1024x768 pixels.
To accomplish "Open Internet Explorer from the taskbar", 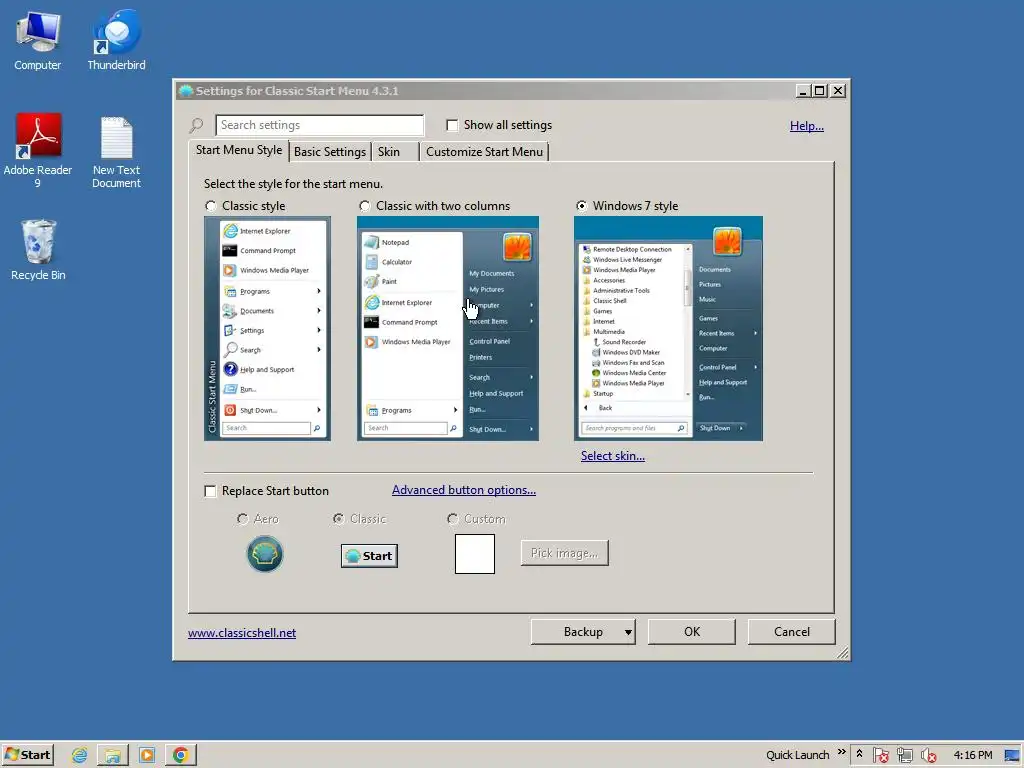I will (x=80, y=756).
